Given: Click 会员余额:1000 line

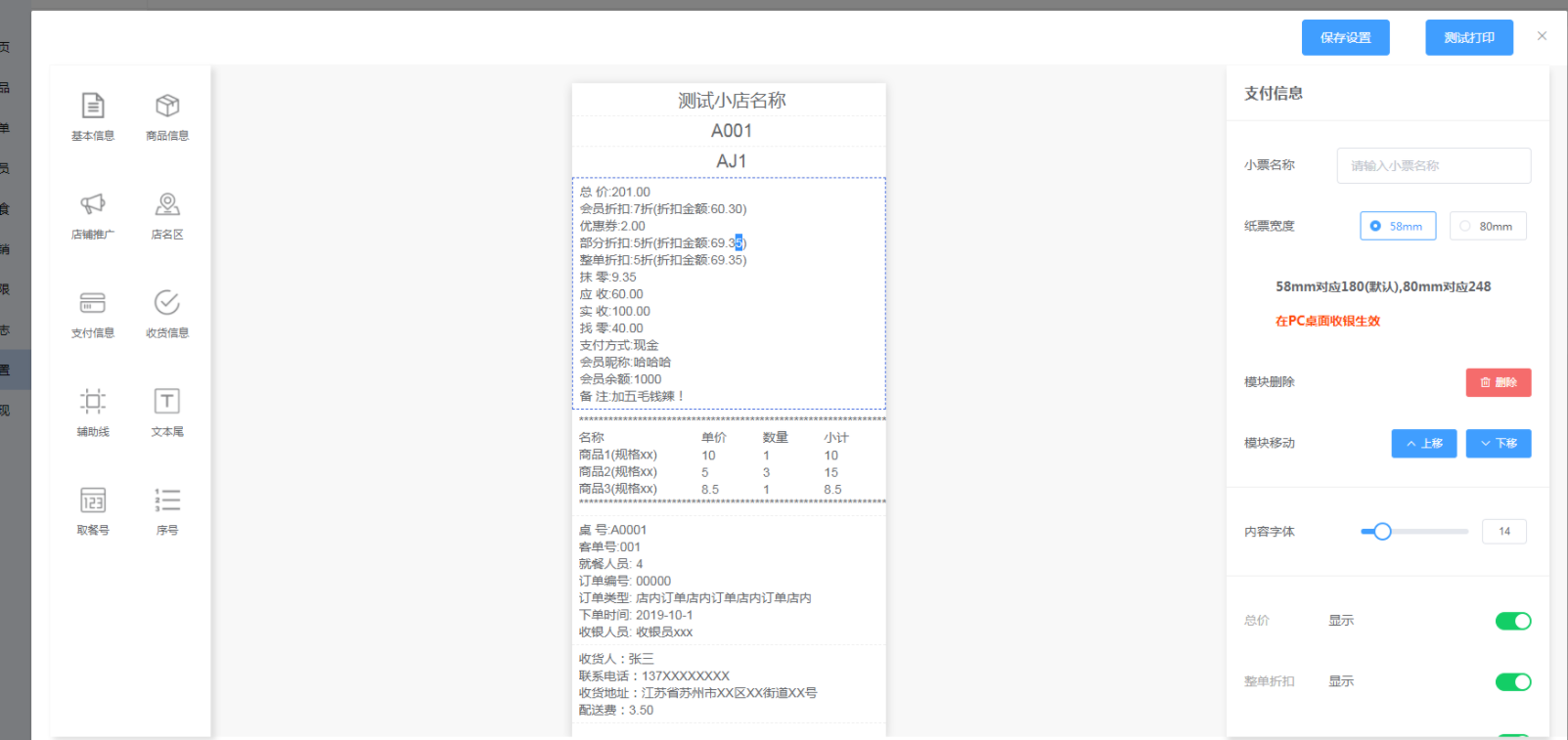Looking at the screenshot, I should [x=620, y=379].
